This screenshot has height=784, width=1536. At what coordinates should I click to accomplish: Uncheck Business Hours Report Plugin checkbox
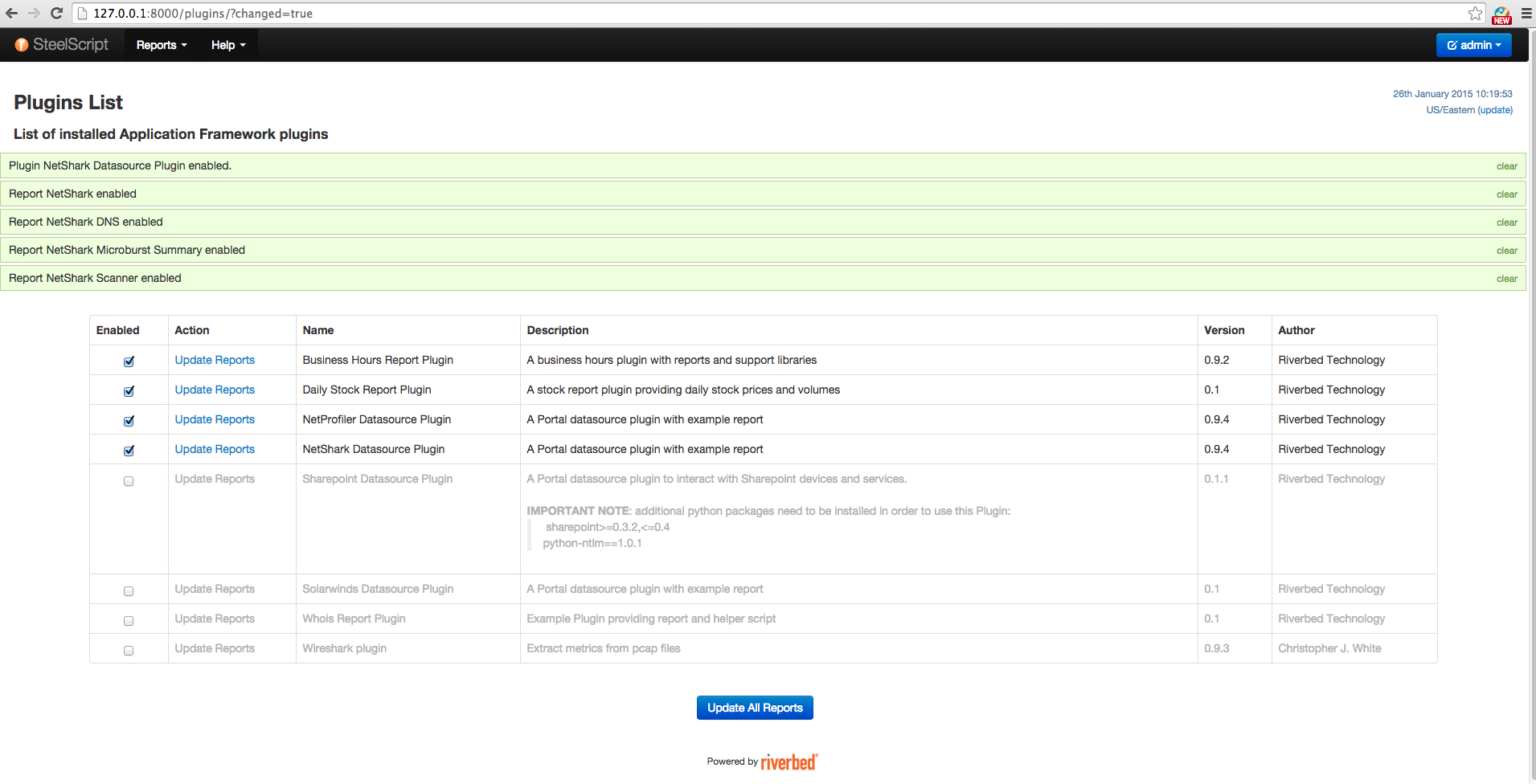click(x=129, y=361)
